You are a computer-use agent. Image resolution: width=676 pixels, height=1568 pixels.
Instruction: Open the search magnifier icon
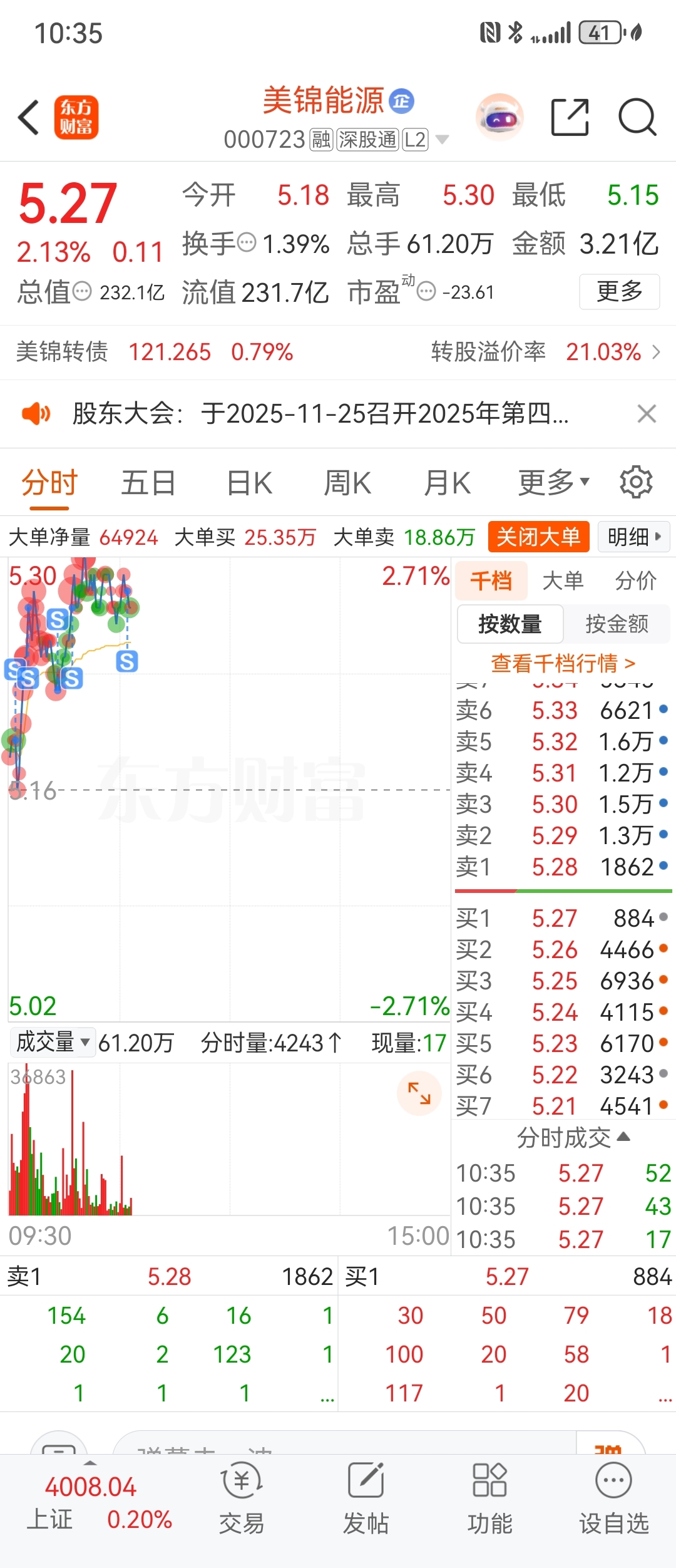tap(637, 117)
